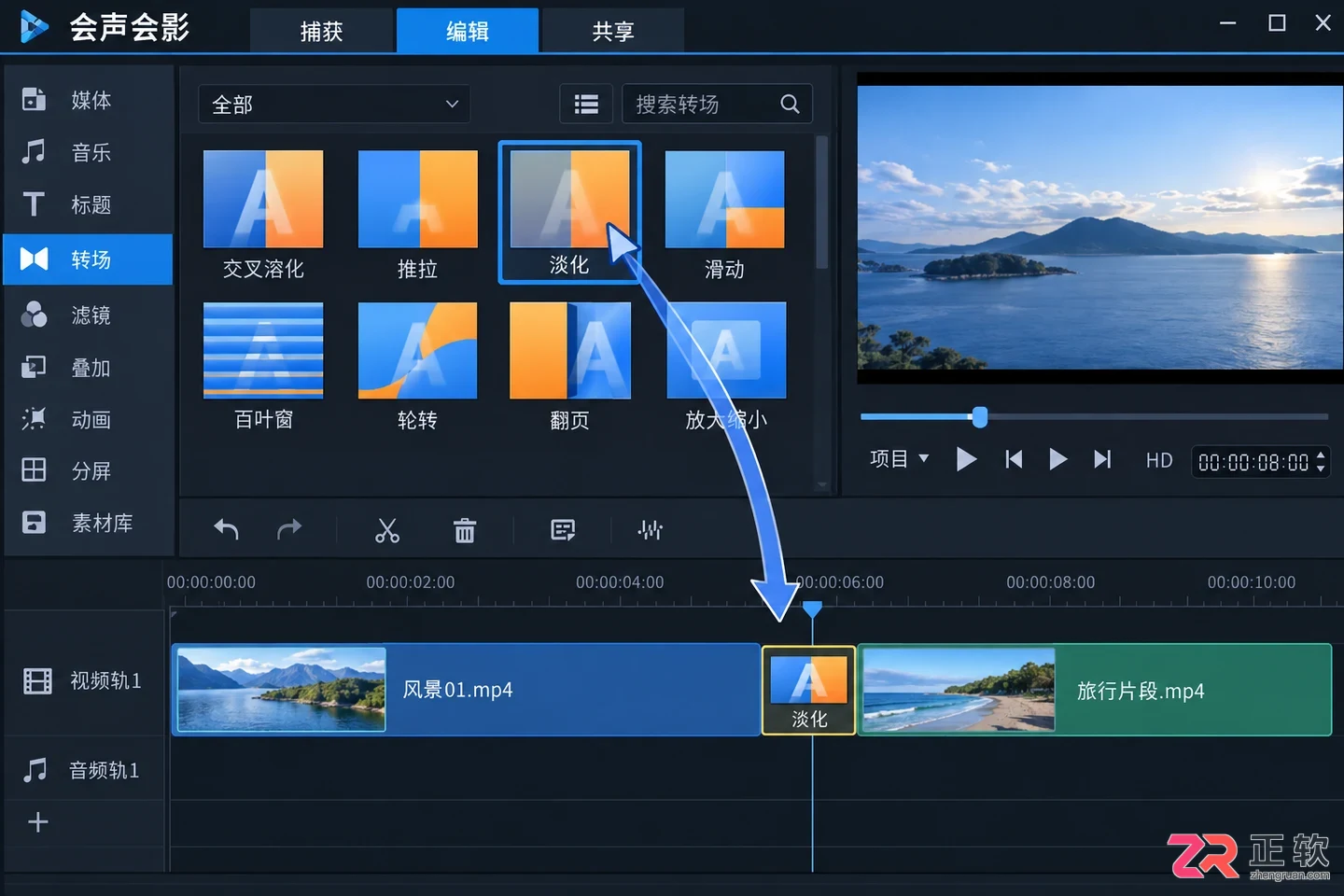This screenshot has width=1344, height=896.
Task: Select the 推拉 transition thumbnail
Action: [417, 199]
